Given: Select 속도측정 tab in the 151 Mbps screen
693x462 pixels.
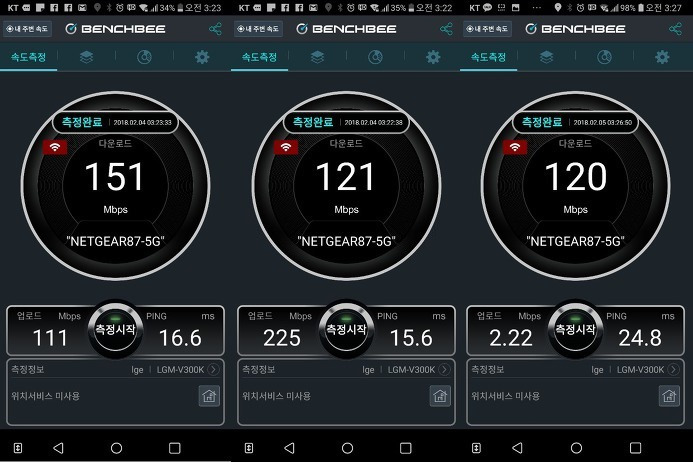Looking at the screenshot, I should [28, 57].
